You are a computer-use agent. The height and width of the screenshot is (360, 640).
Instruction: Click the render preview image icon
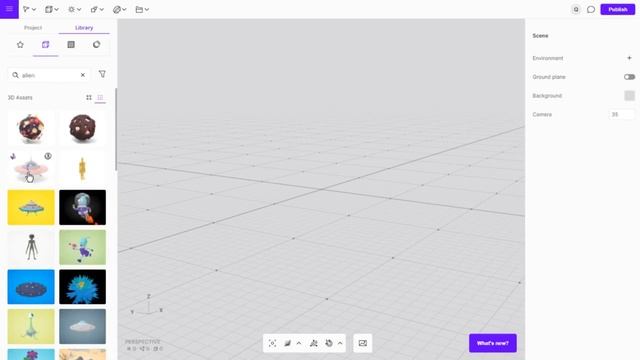[362, 343]
